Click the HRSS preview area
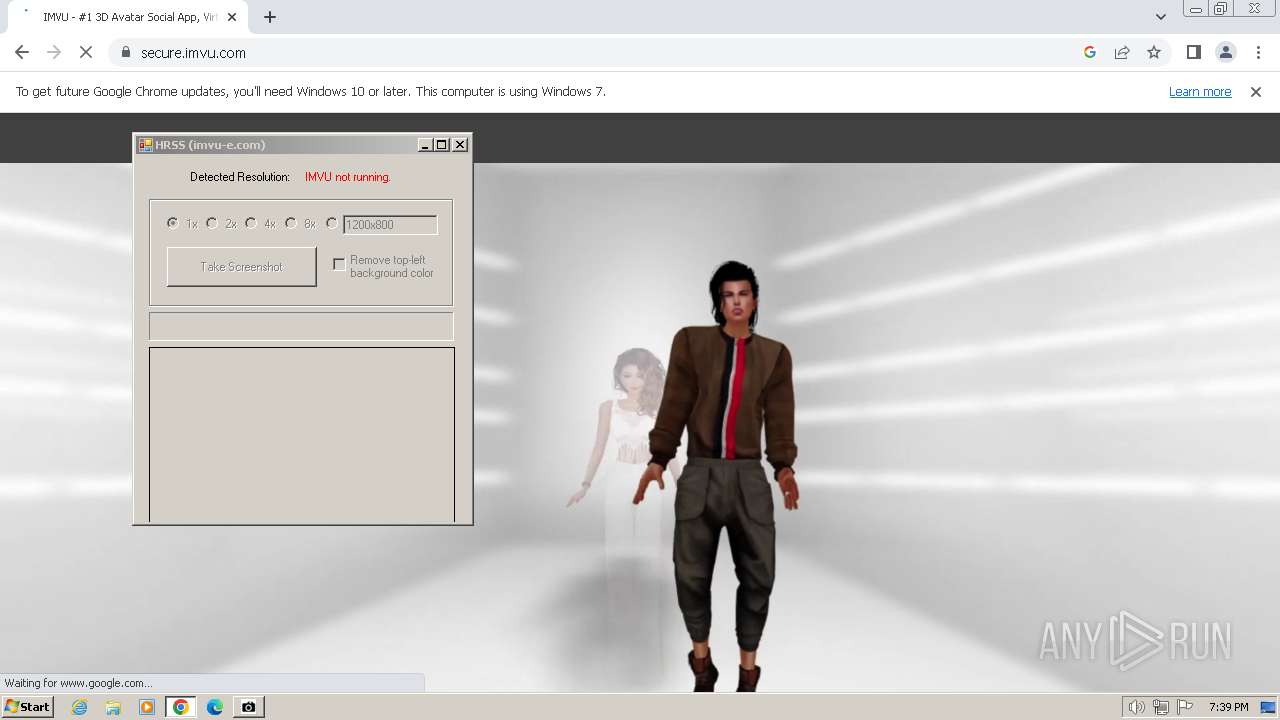This screenshot has width=1280, height=720. pos(302,434)
